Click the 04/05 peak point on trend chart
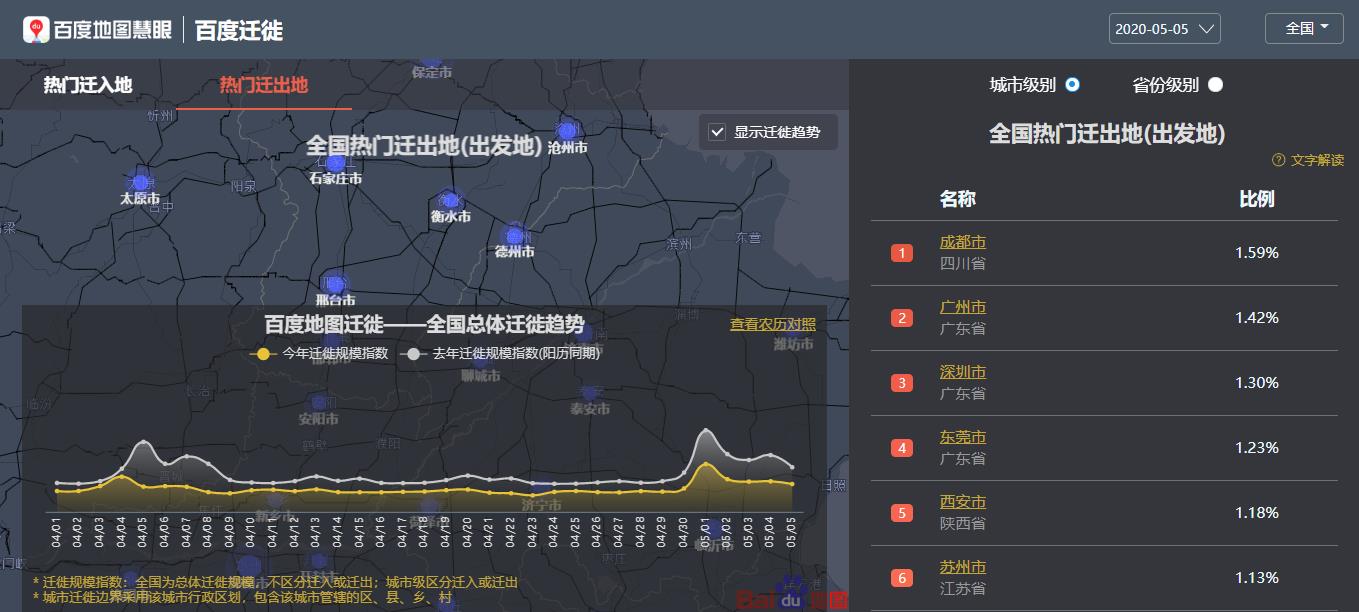The width and height of the screenshot is (1359, 612). pos(143,441)
